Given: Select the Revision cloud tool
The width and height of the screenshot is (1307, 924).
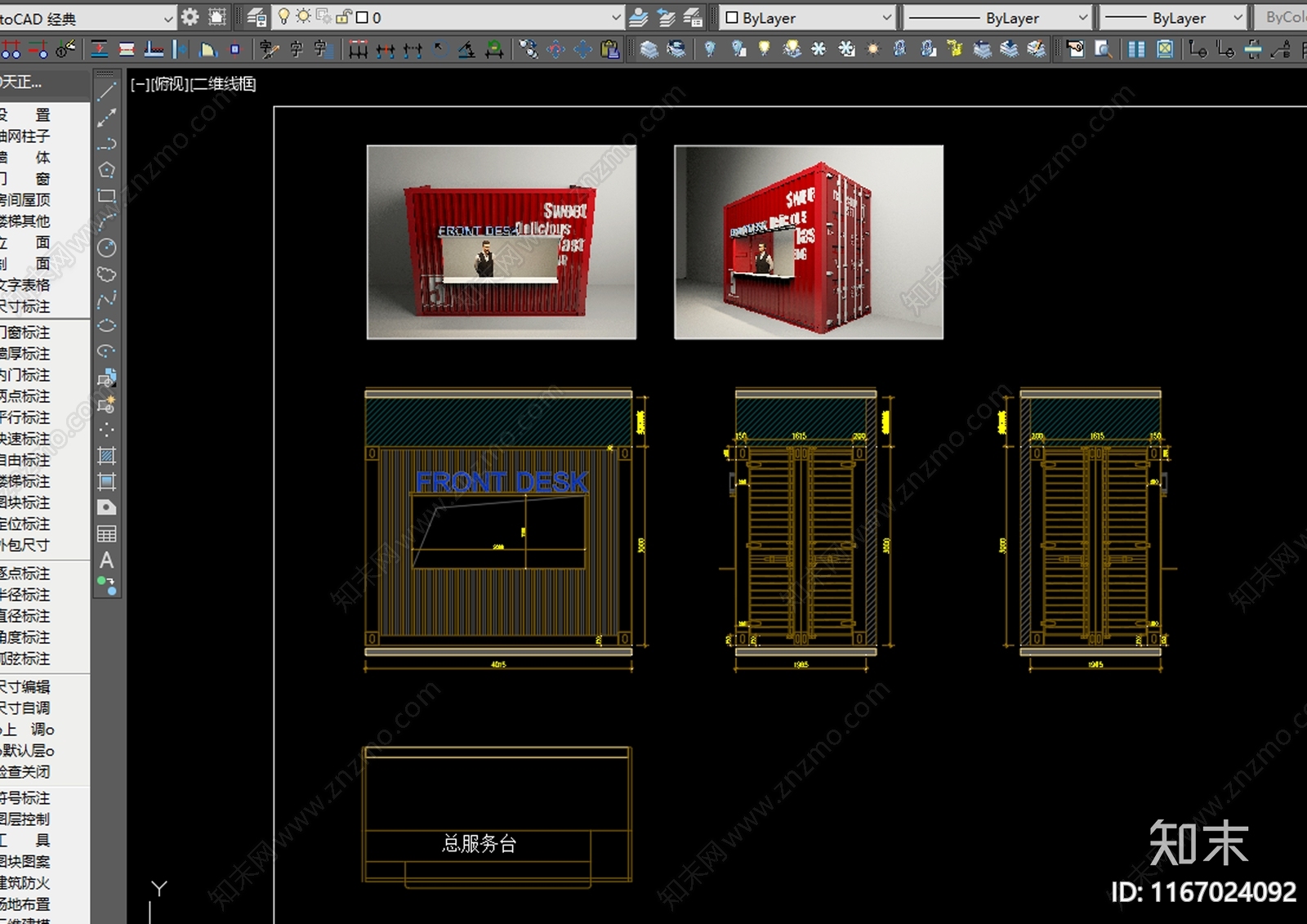Looking at the screenshot, I should click(106, 274).
